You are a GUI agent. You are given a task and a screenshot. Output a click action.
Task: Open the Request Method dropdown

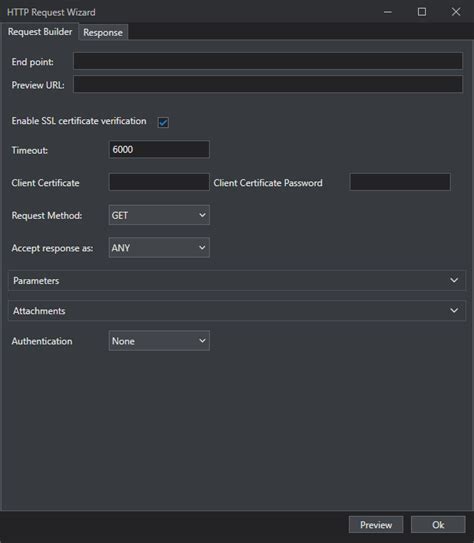pos(159,215)
